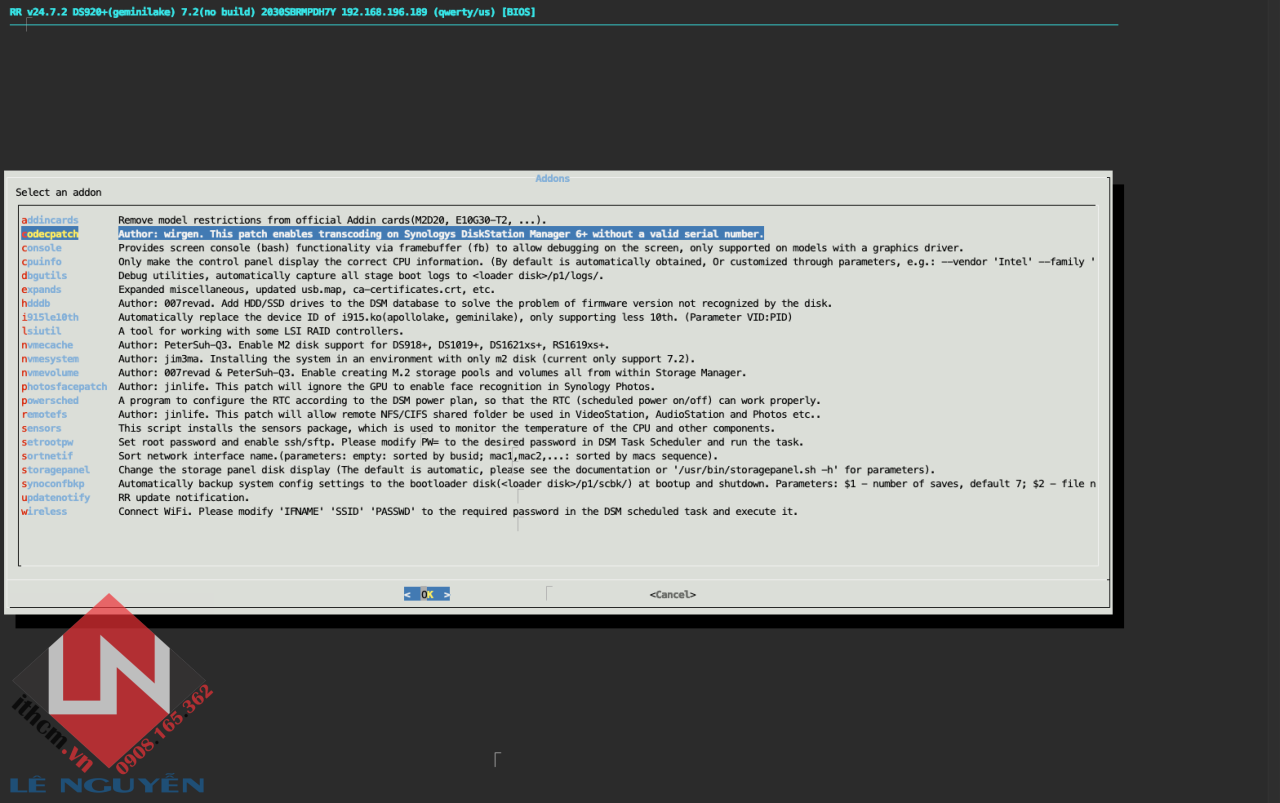Image resolution: width=1280 pixels, height=803 pixels.
Task: Select the hdddb addon entry
Action: pos(36,304)
